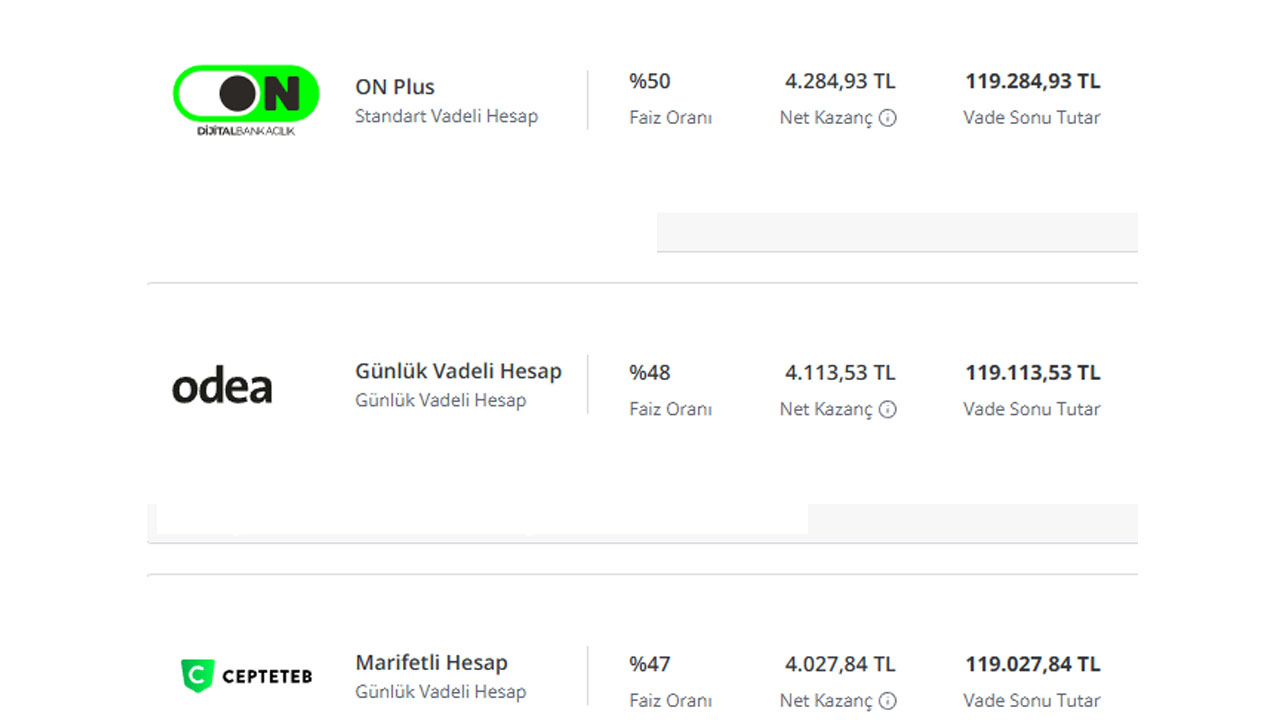The width and height of the screenshot is (1280, 720).
Task: Select the 4.113,53 TL net gain
Action: [x=840, y=373]
